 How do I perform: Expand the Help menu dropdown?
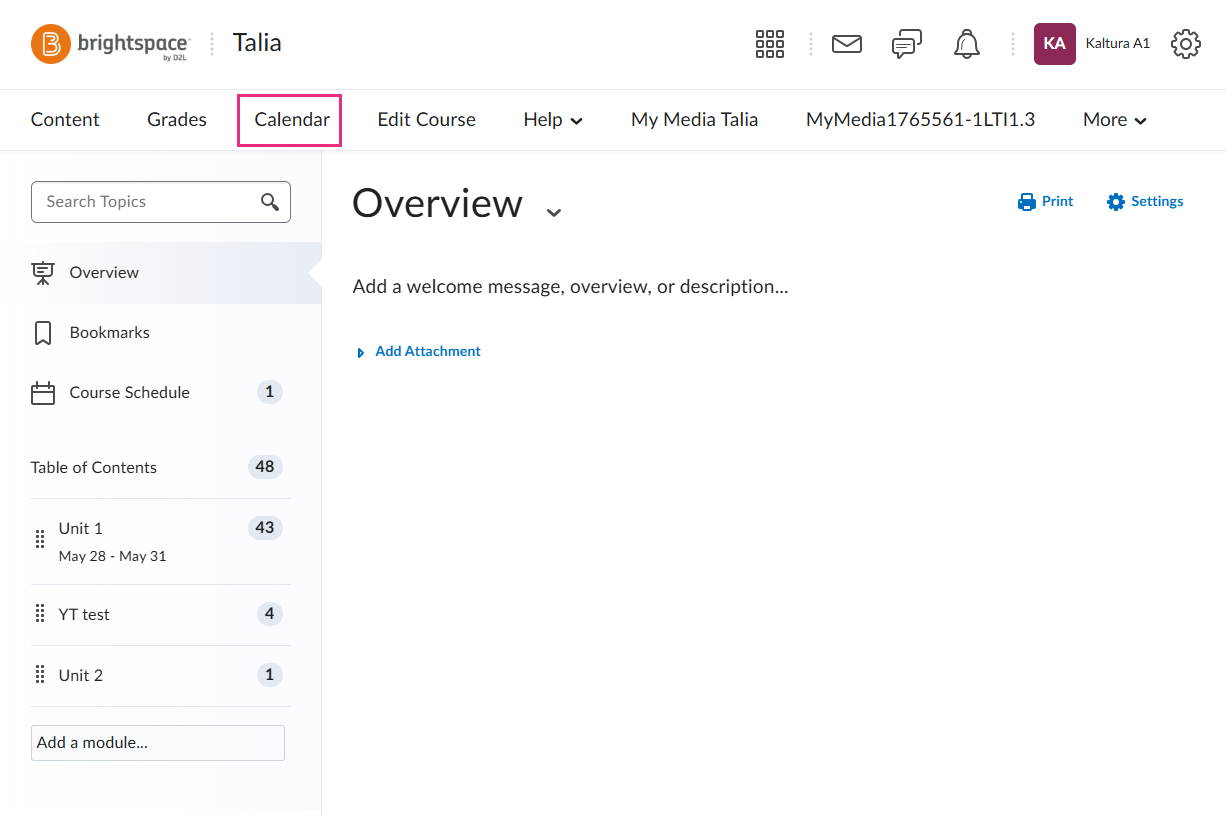click(553, 120)
